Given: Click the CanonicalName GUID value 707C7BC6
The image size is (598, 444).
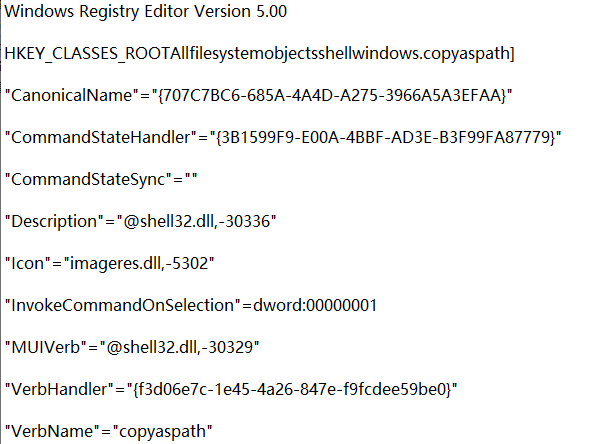Looking at the screenshot, I should coord(332,95).
